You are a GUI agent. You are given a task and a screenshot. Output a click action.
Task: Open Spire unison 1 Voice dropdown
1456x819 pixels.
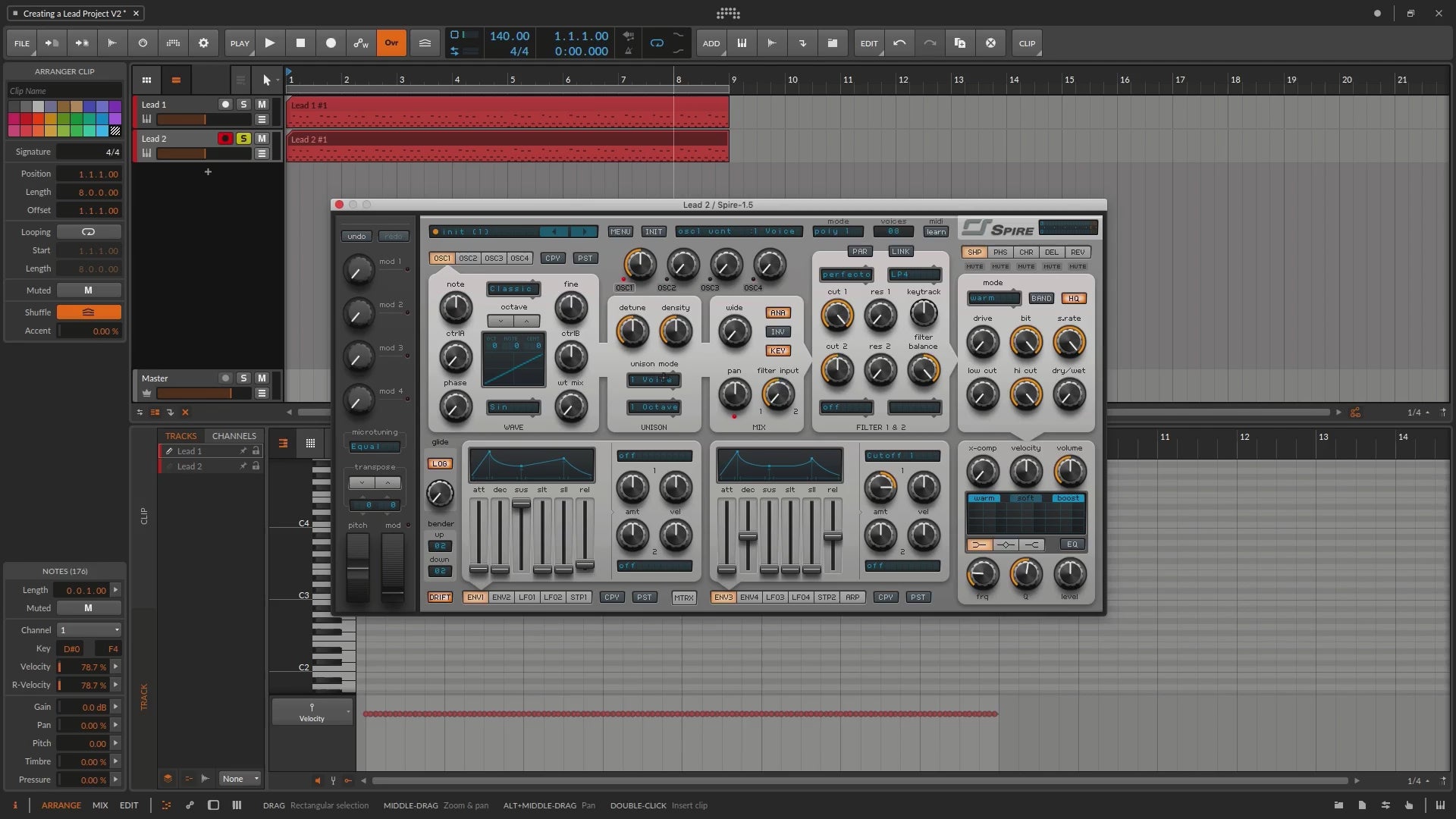pyautogui.click(x=654, y=380)
